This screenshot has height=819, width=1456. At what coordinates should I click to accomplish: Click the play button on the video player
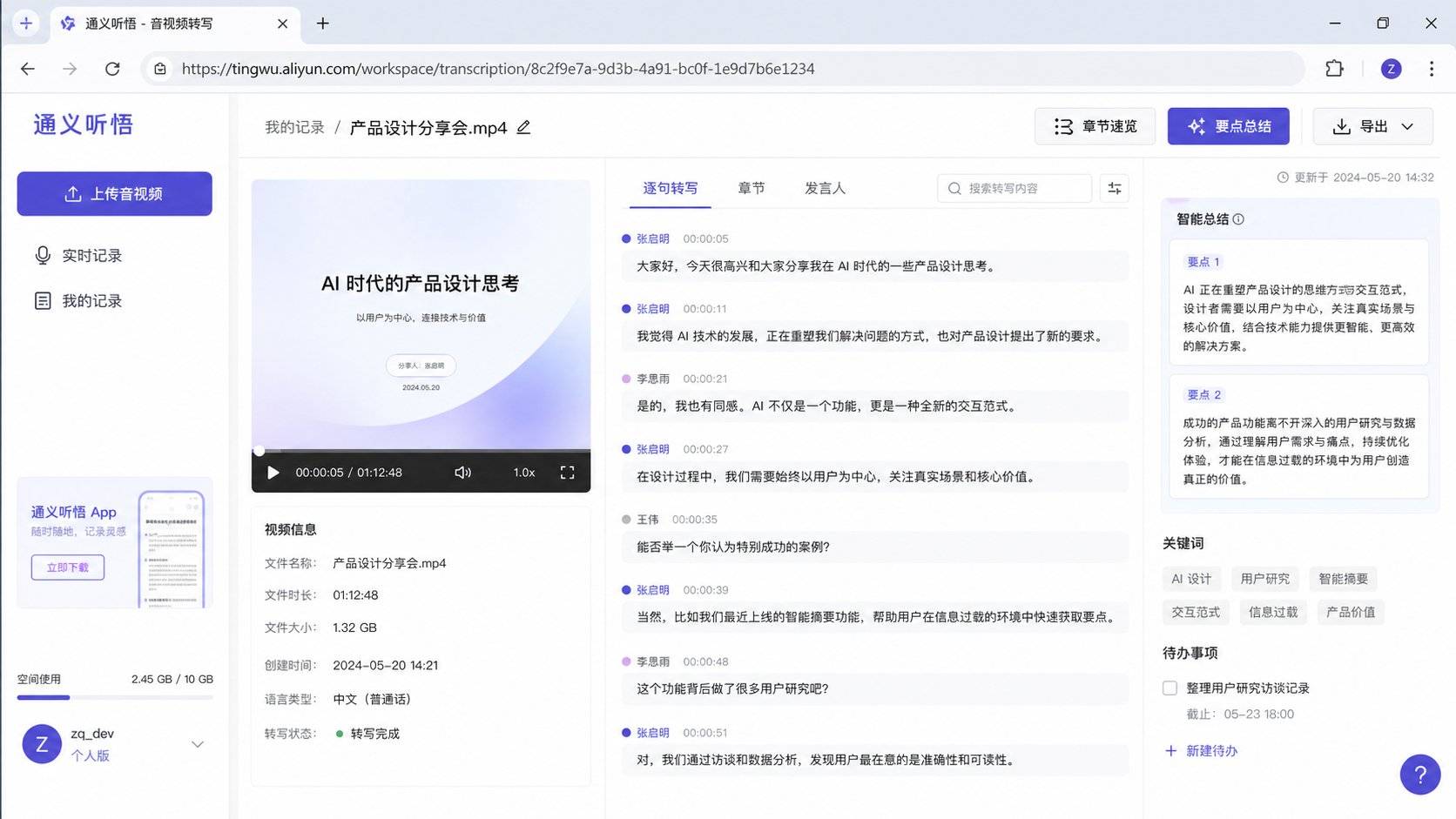pyautogui.click(x=273, y=473)
